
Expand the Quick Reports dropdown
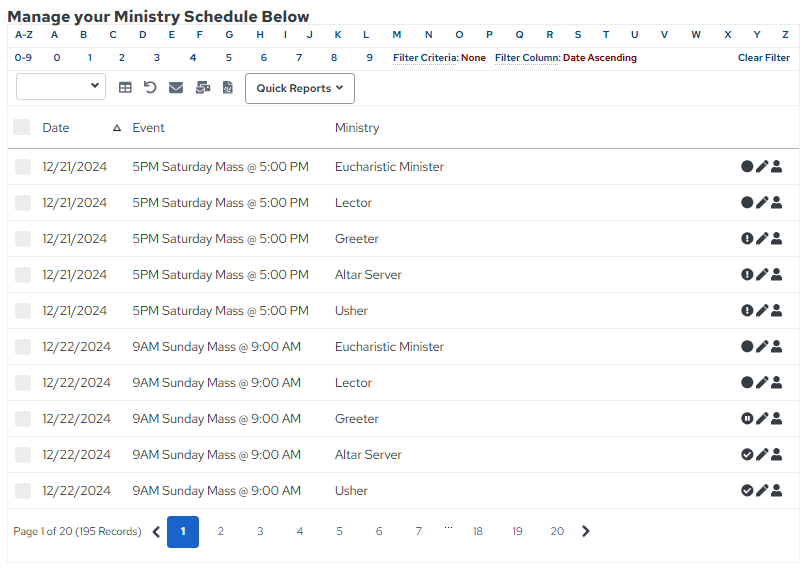coord(300,88)
